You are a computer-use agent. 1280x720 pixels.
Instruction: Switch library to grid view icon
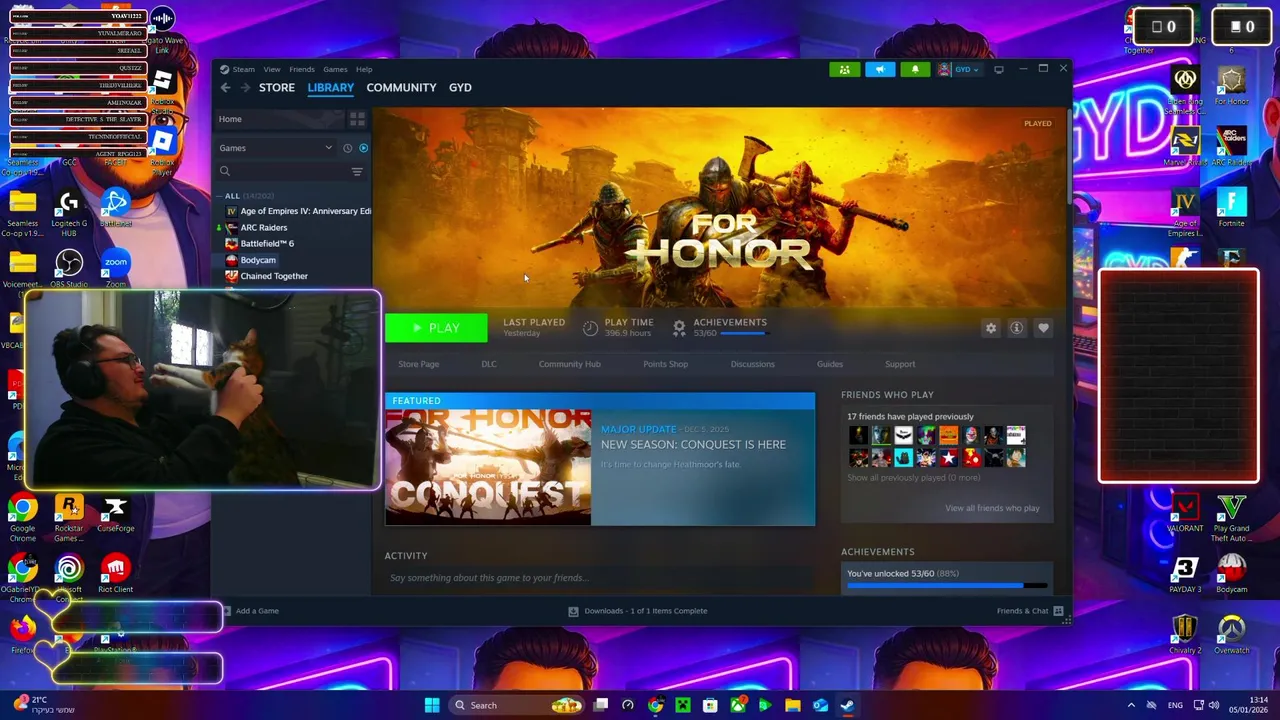(357, 119)
